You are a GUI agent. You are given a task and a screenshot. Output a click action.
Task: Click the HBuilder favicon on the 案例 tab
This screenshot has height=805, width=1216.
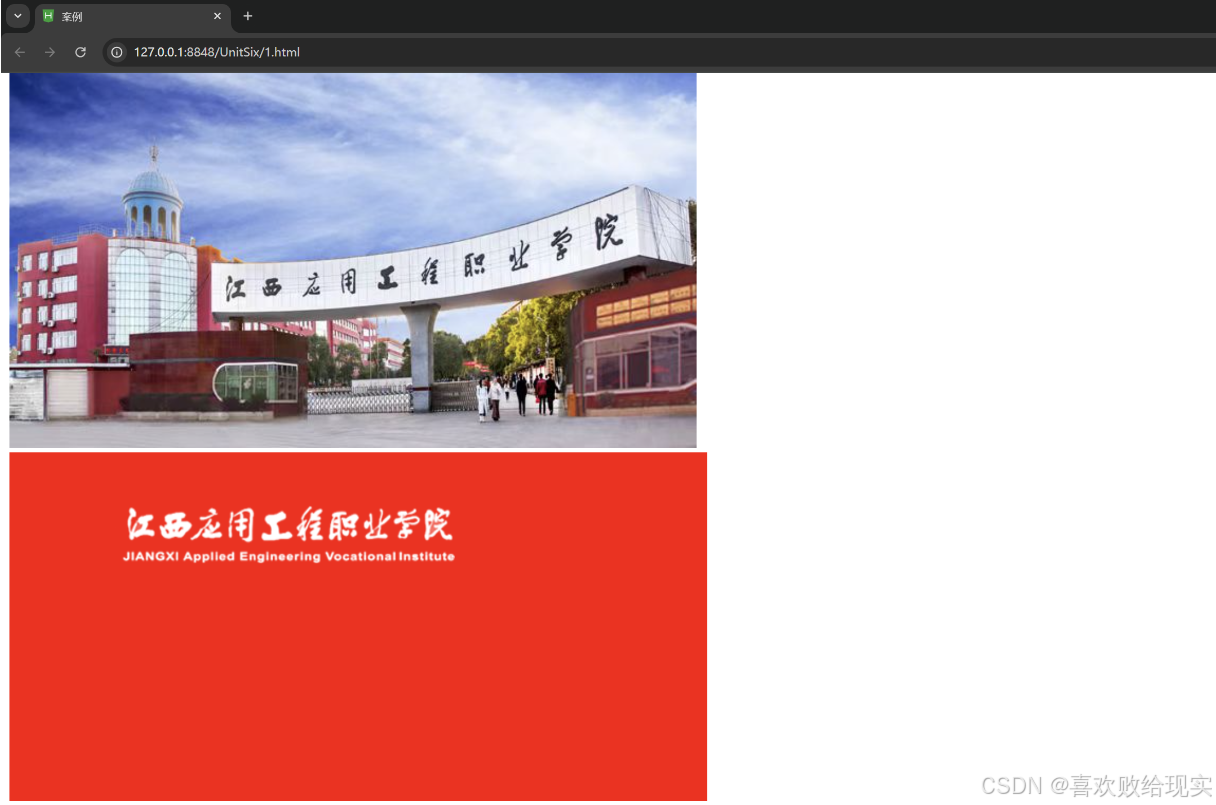pos(48,17)
